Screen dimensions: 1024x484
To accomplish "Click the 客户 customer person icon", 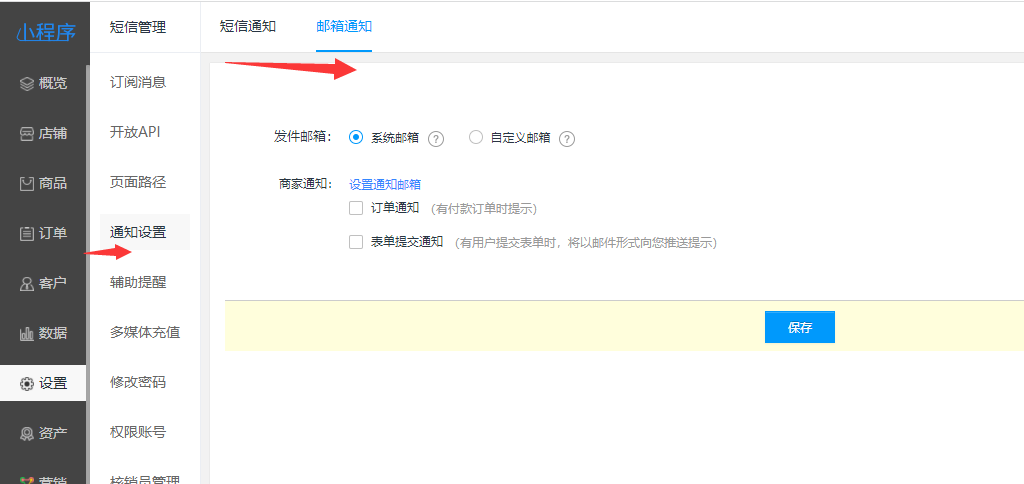I will point(26,283).
